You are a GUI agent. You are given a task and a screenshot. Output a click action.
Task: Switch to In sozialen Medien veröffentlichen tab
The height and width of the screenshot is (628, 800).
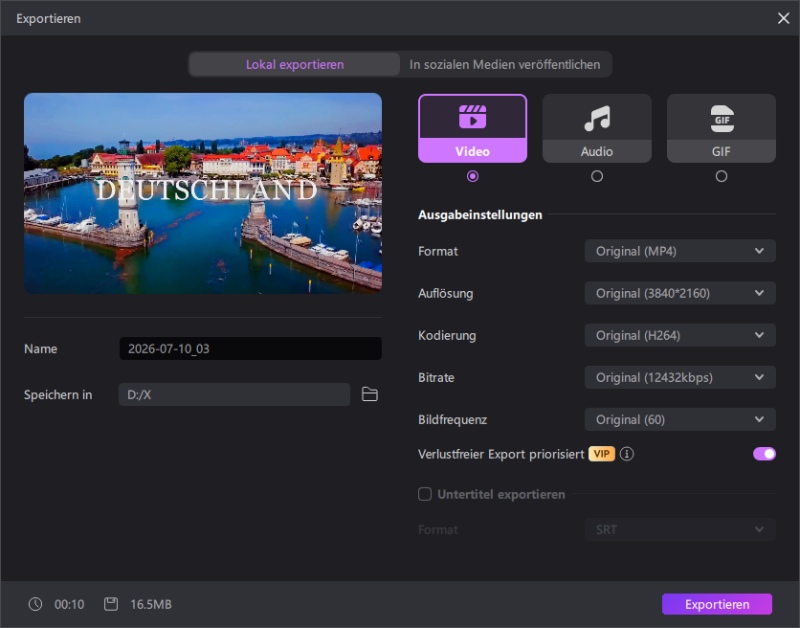point(505,64)
